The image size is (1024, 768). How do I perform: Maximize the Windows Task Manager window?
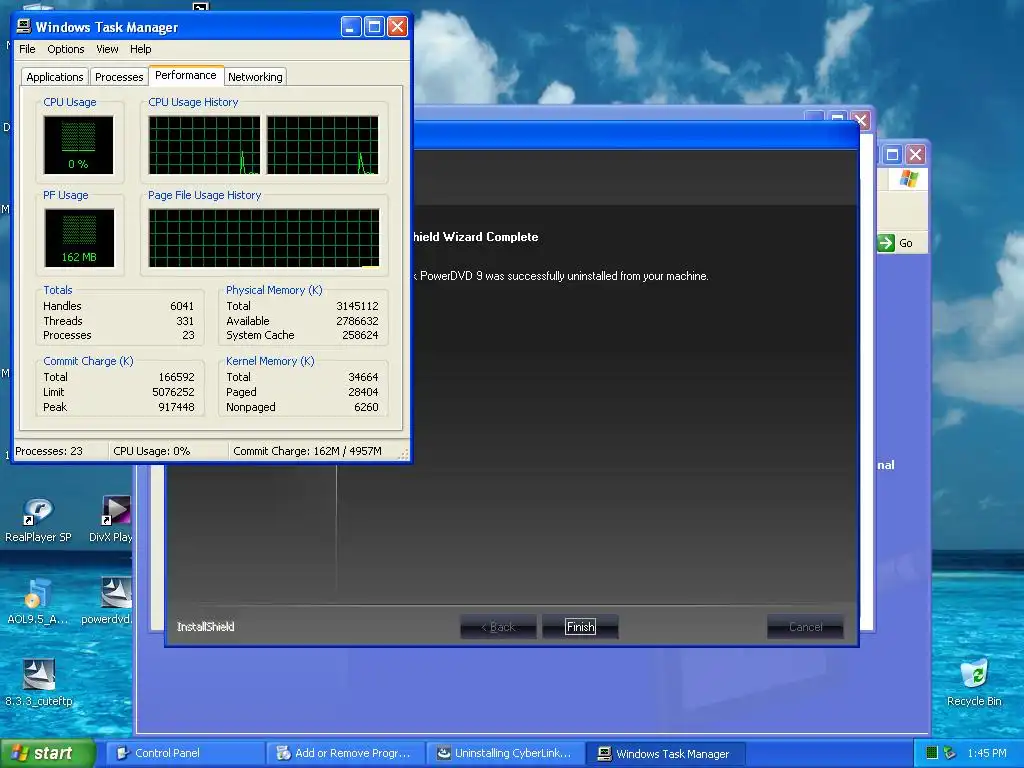coord(374,27)
